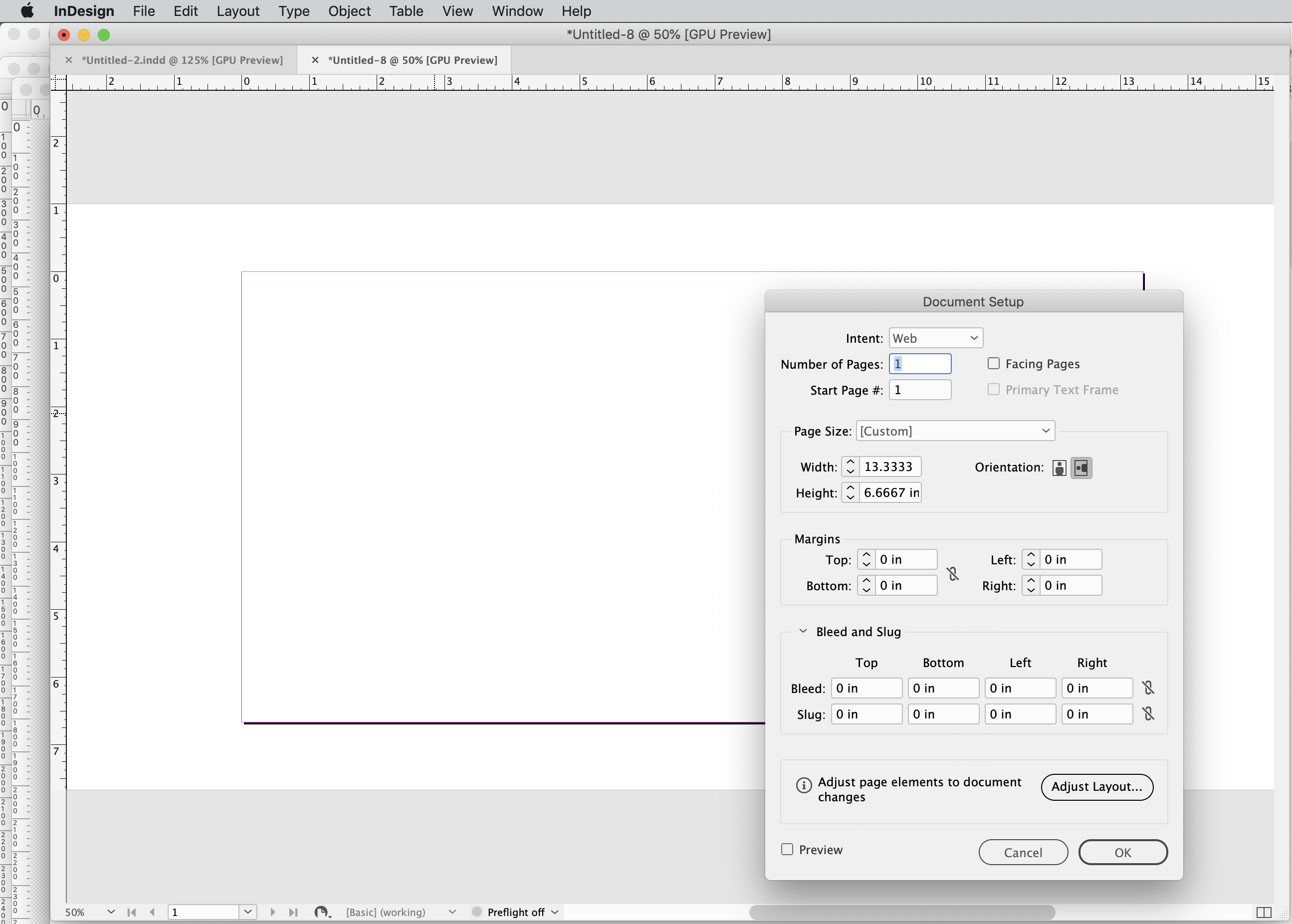
Task: Open the Object menu
Action: 349,11
